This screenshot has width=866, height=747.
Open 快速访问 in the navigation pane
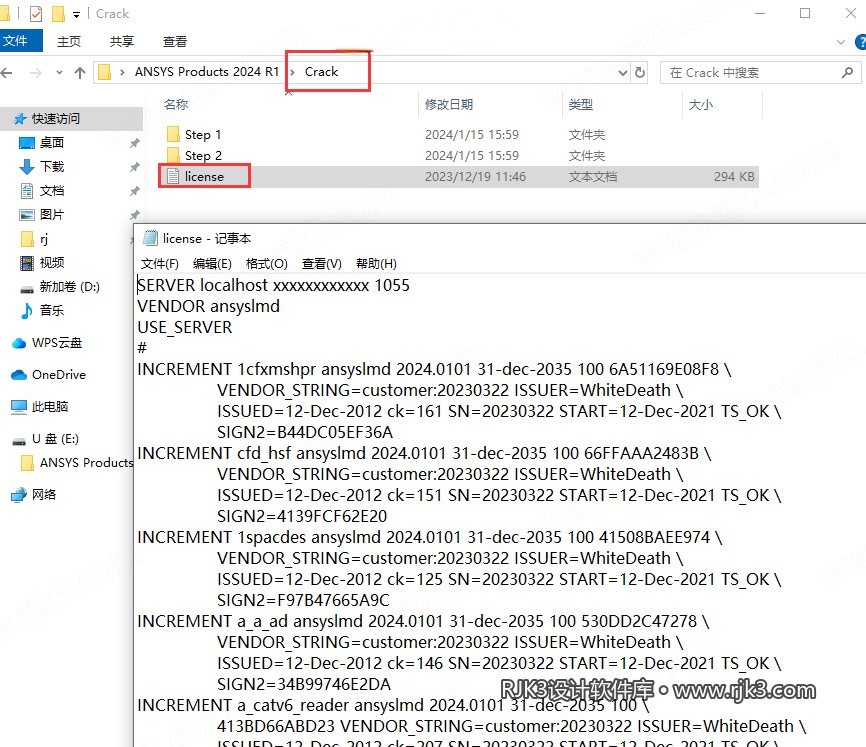click(x=55, y=119)
